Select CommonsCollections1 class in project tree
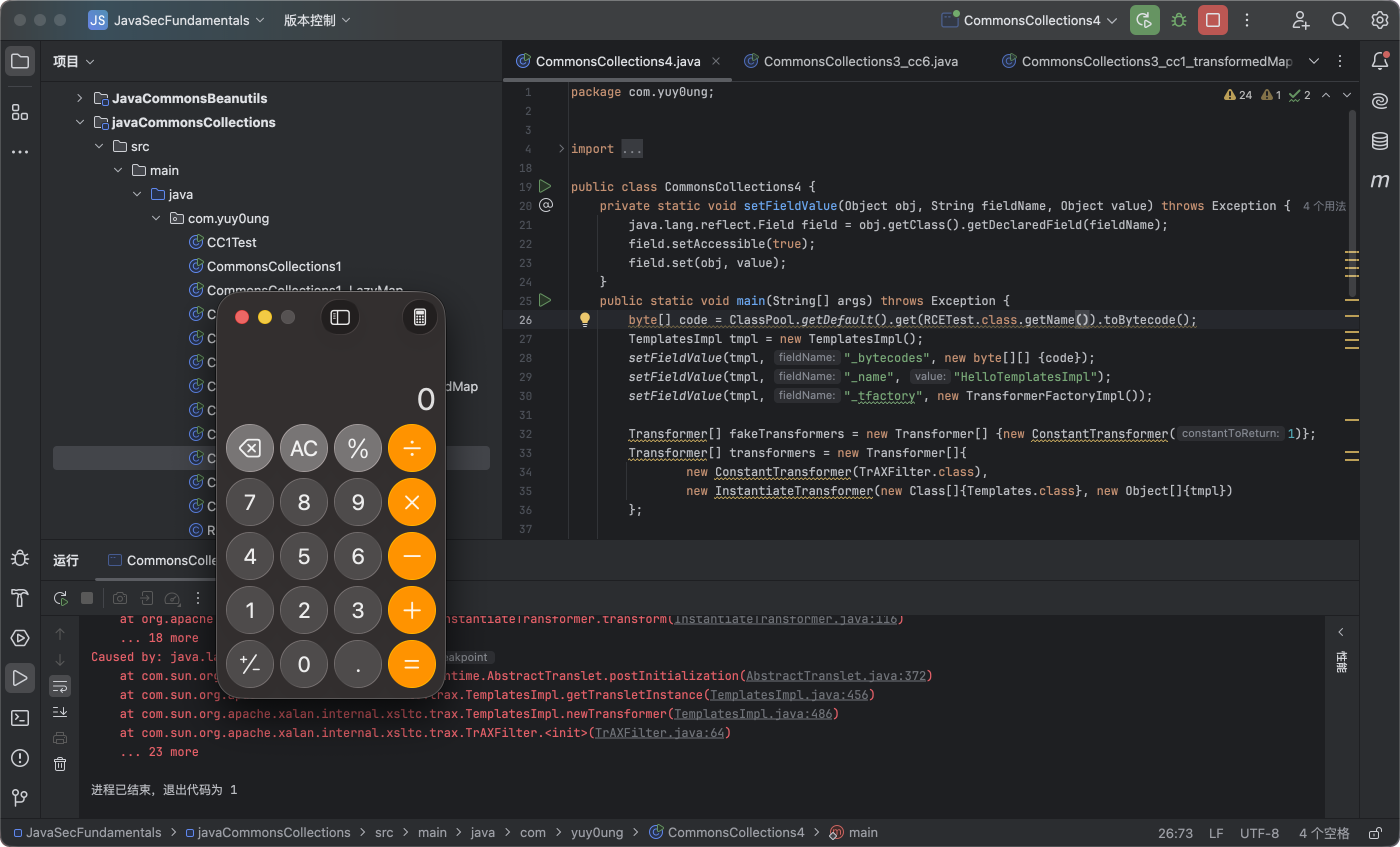 pyautogui.click(x=273, y=266)
